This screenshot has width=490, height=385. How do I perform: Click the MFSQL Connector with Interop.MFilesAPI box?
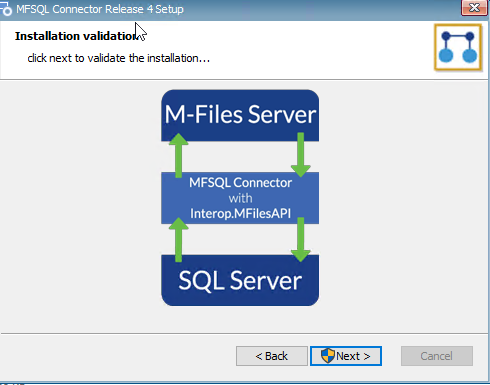pos(240,198)
